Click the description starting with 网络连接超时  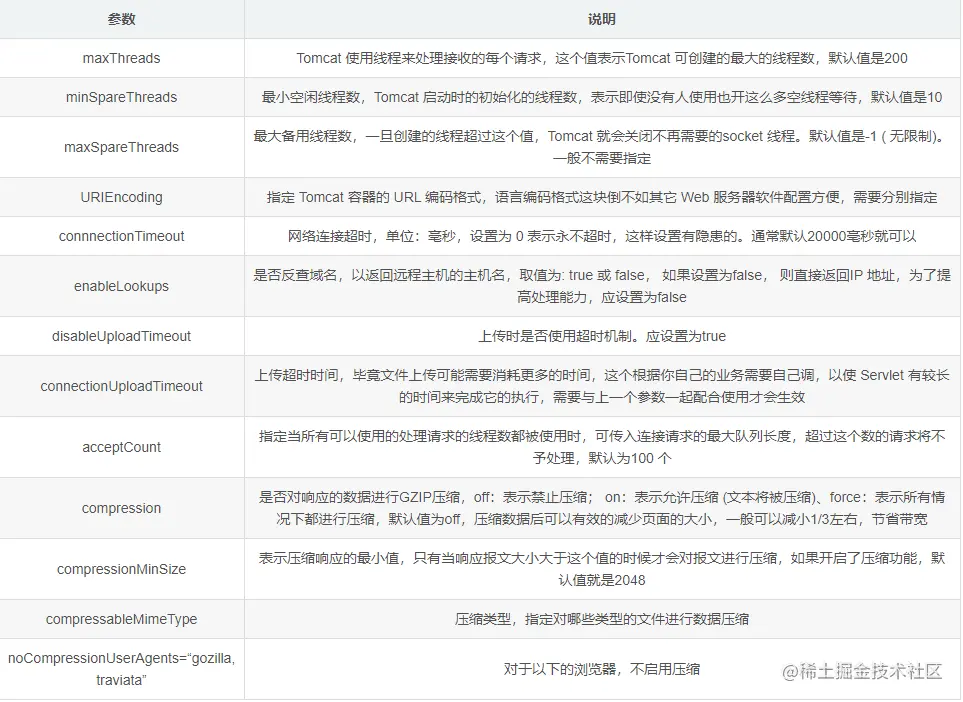[602, 236]
